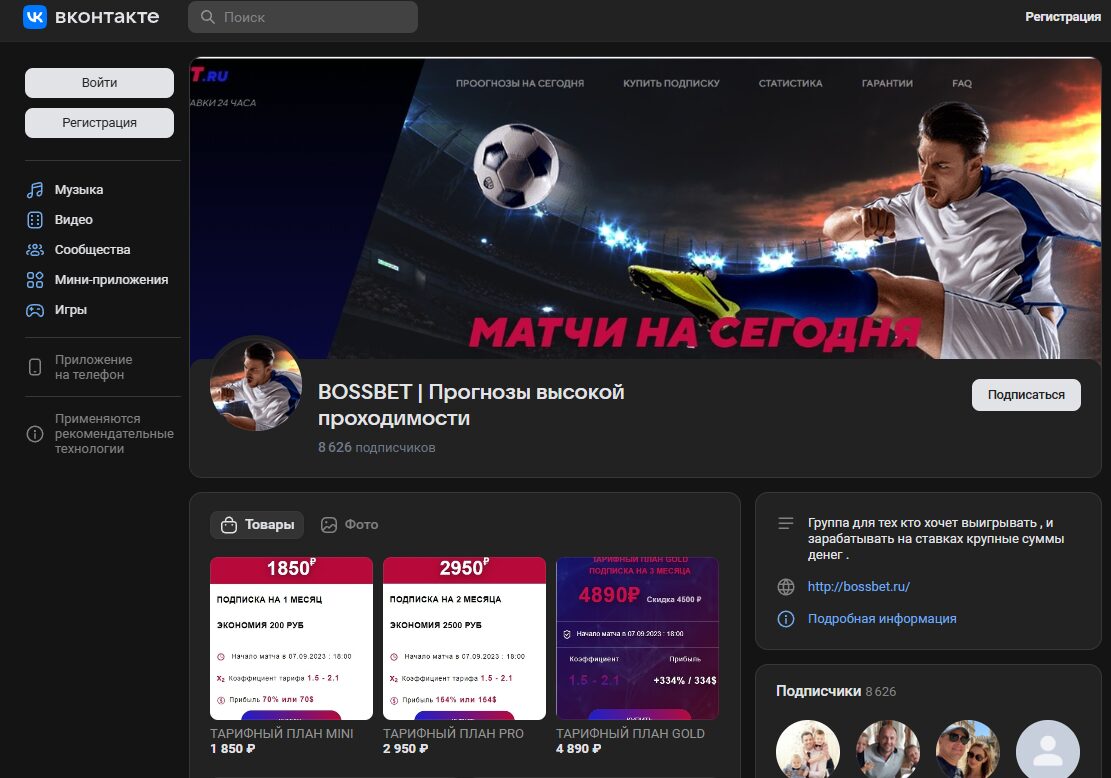Open the second subscriber avatar

pos(888,749)
